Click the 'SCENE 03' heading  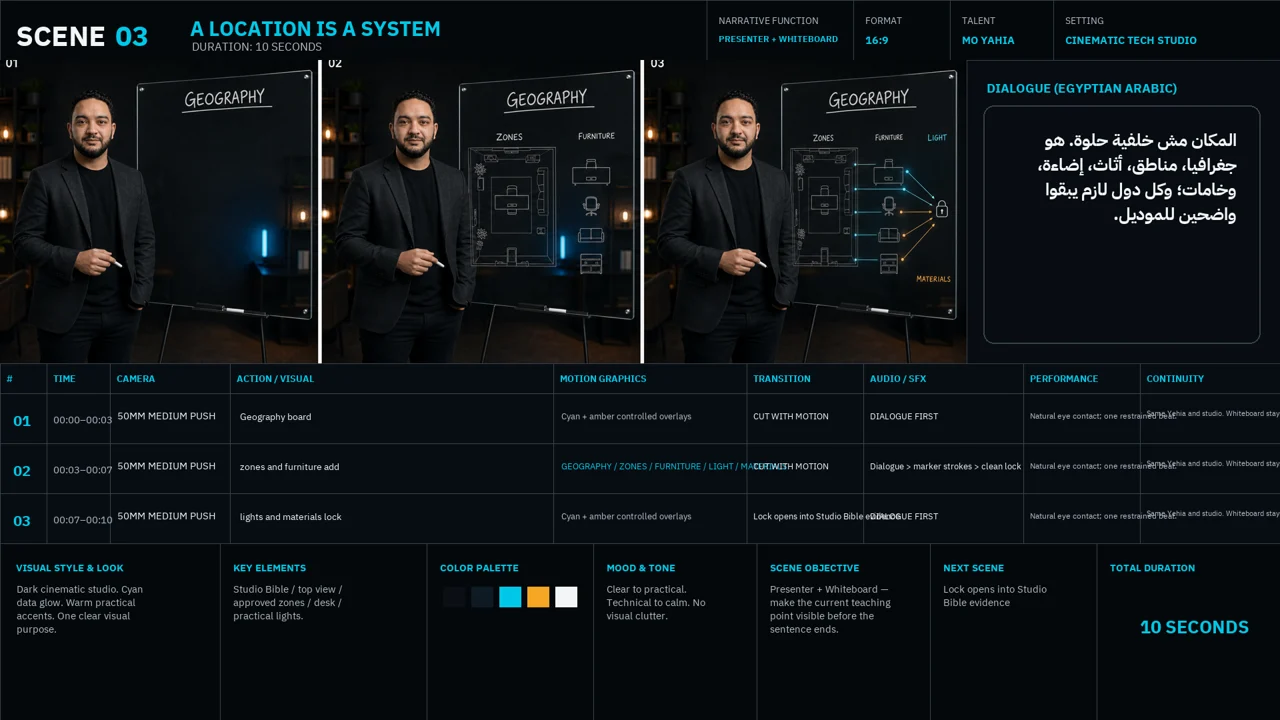pyautogui.click(x=82, y=37)
